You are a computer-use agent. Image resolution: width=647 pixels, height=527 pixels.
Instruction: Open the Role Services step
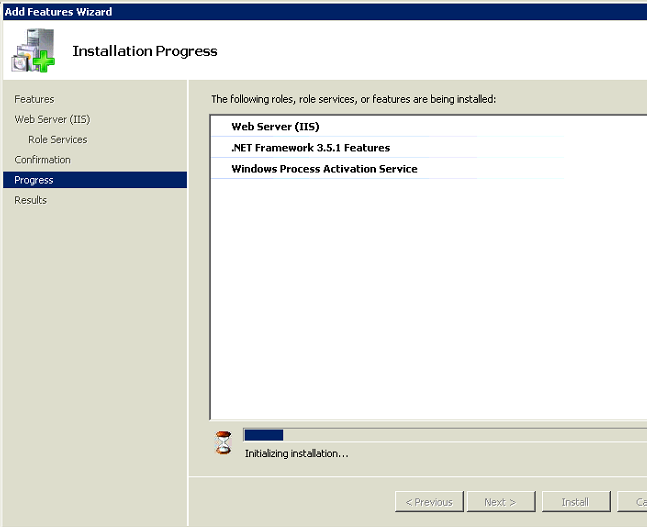[57, 139]
